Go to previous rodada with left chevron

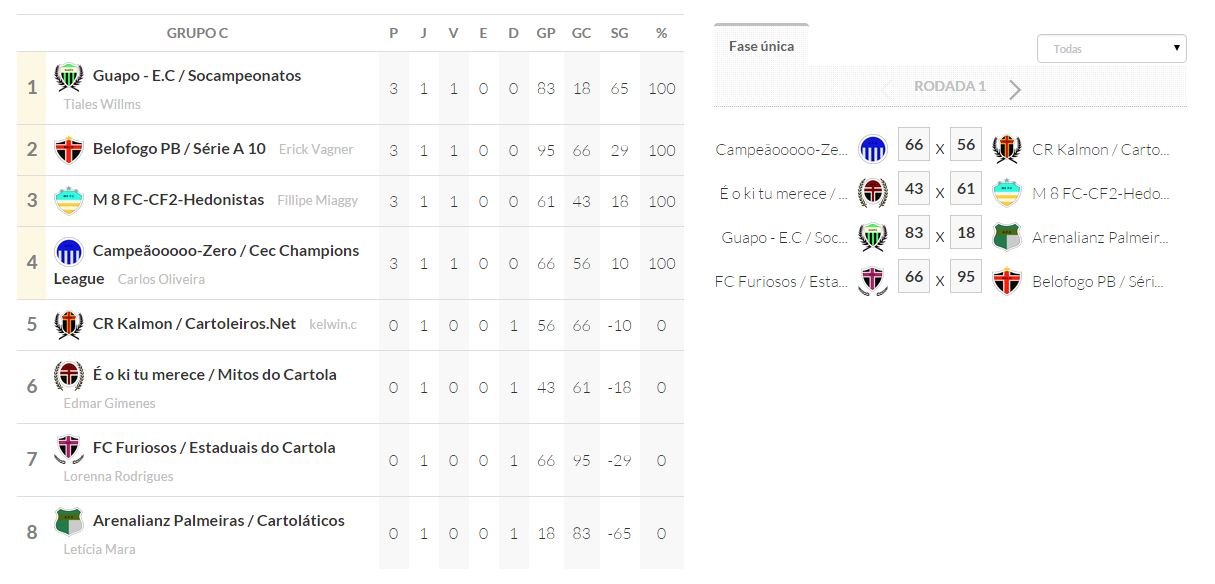[885, 90]
